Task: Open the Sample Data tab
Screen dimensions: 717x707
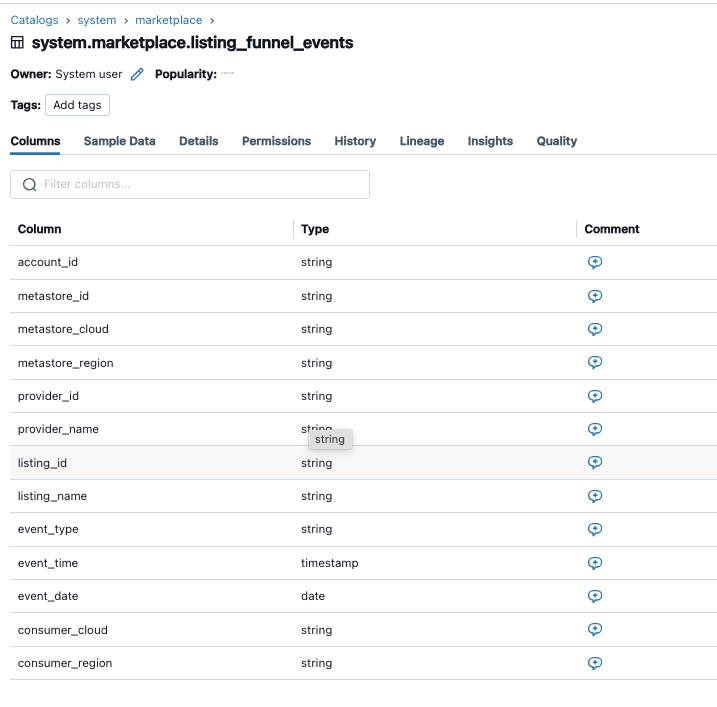Action: point(119,141)
